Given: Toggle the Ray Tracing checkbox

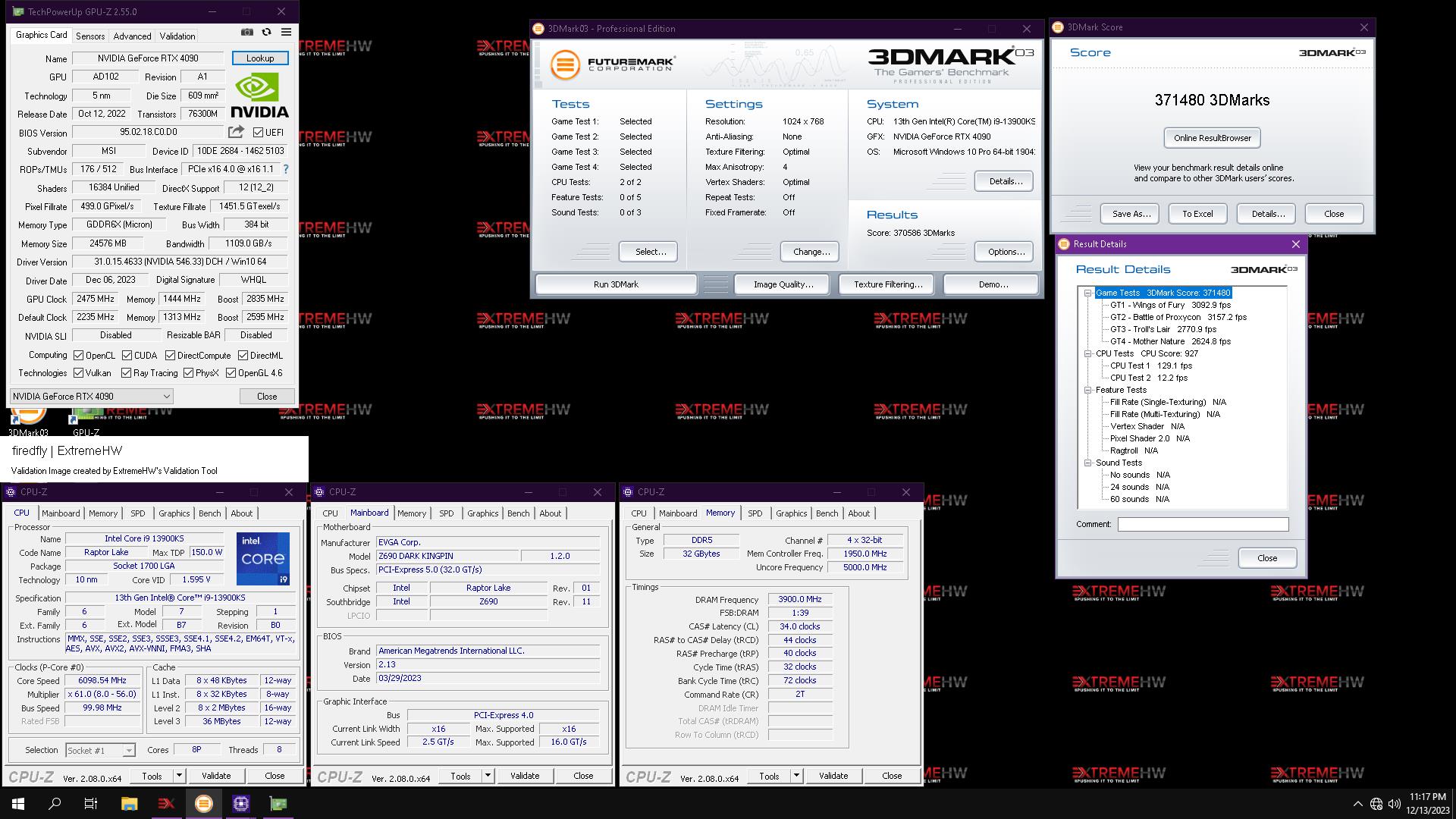Looking at the screenshot, I should coord(126,373).
